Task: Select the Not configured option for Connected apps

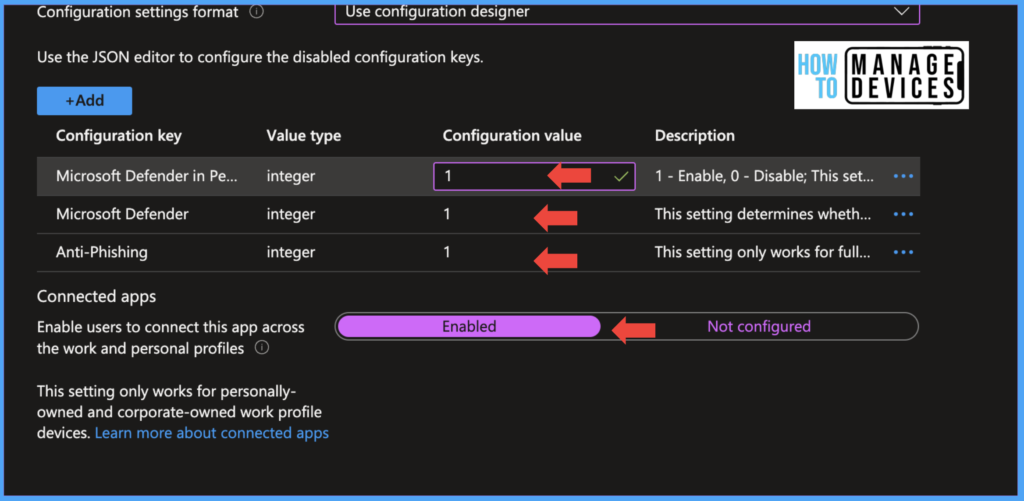Action: [759, 327]
